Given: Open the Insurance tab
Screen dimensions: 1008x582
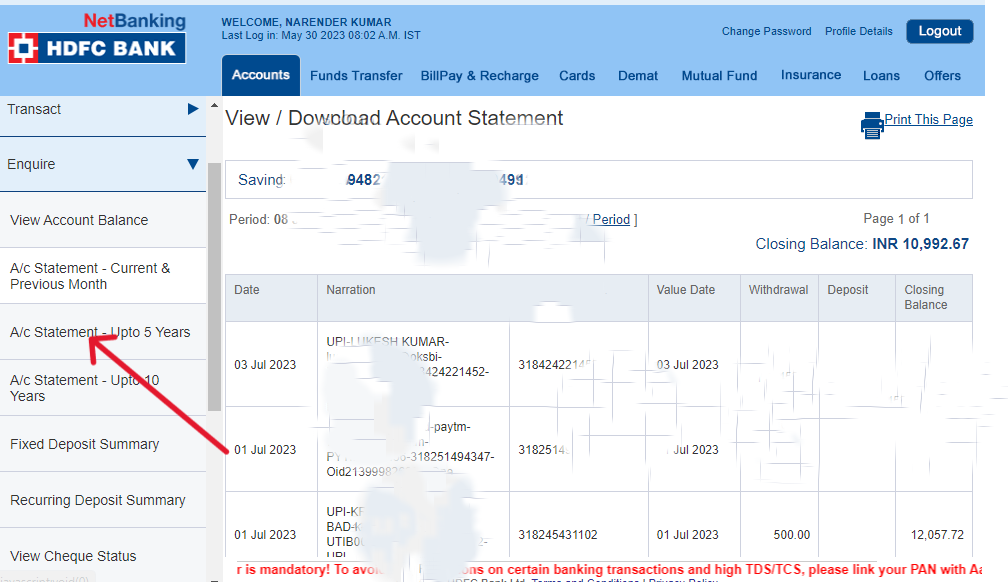Looking at the screenshot, I should point(811,75).
